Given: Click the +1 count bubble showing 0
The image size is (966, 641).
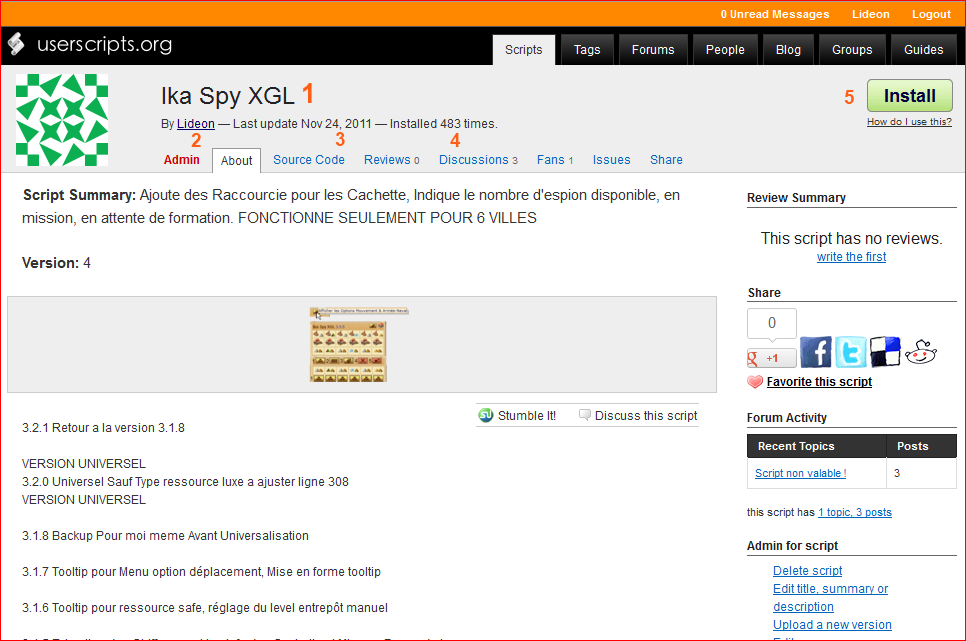Looking at the screenshot, I should click(772, 323).
